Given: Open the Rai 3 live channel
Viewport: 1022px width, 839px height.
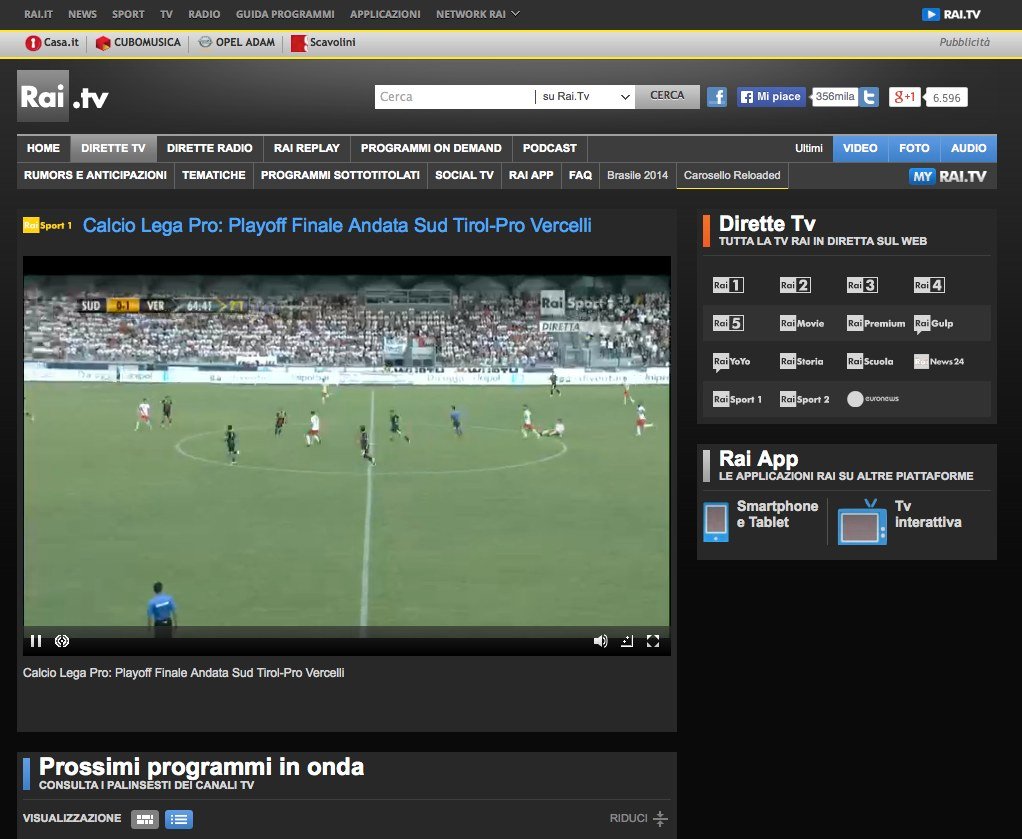Looking at the screenshot, I should (862, 285).
